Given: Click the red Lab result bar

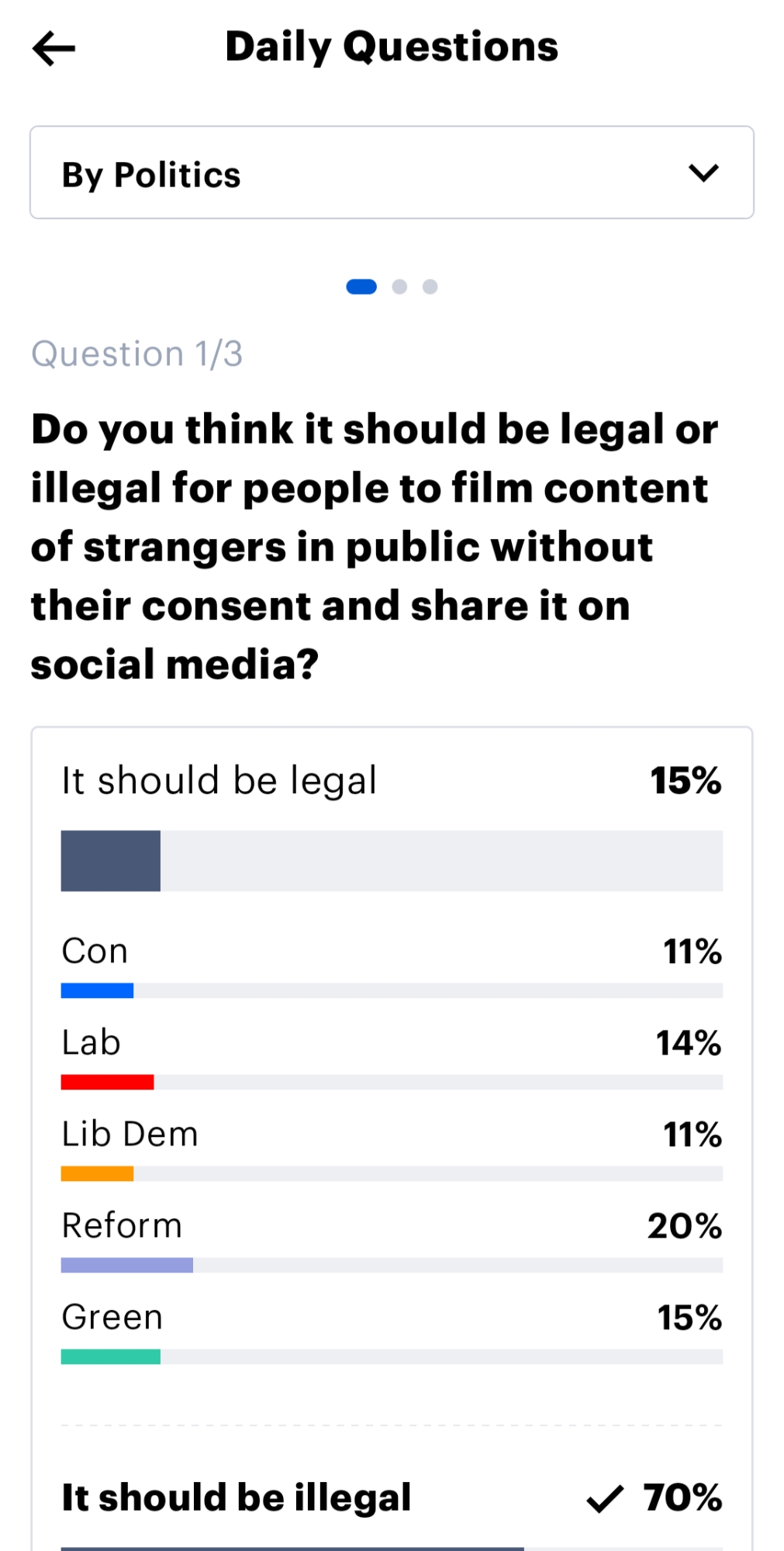Looking at the screenshot, I should [107, 1082].
